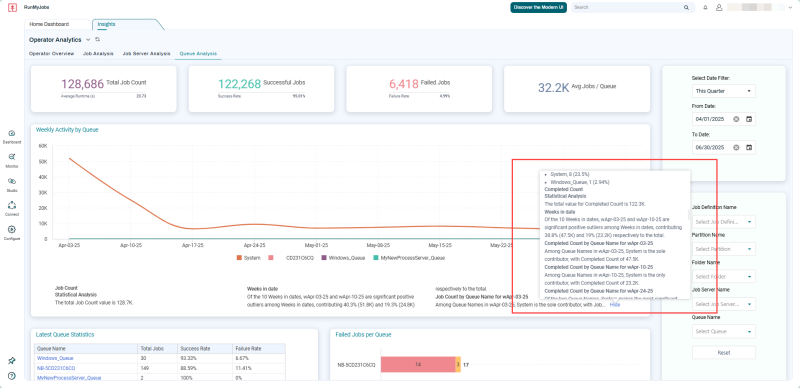Screen dimensions: 800x388
Task: Click the Success Rate column header
Action: point(205,349)
